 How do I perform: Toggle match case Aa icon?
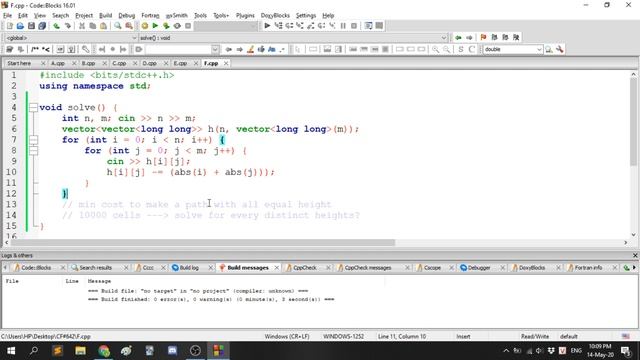point(272,49)
